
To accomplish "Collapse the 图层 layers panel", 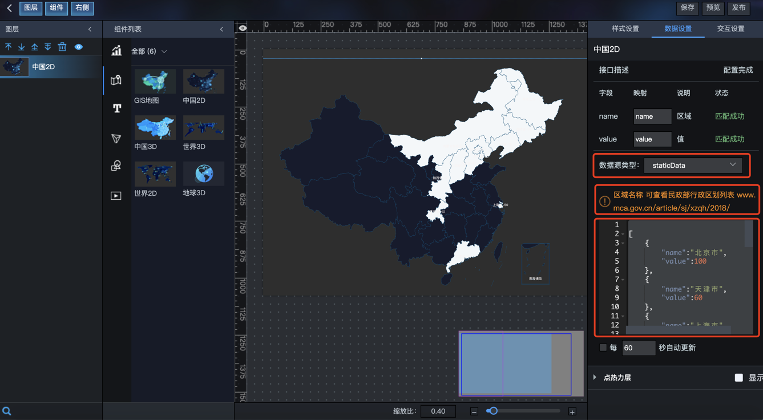I will (x=90, y=29).
